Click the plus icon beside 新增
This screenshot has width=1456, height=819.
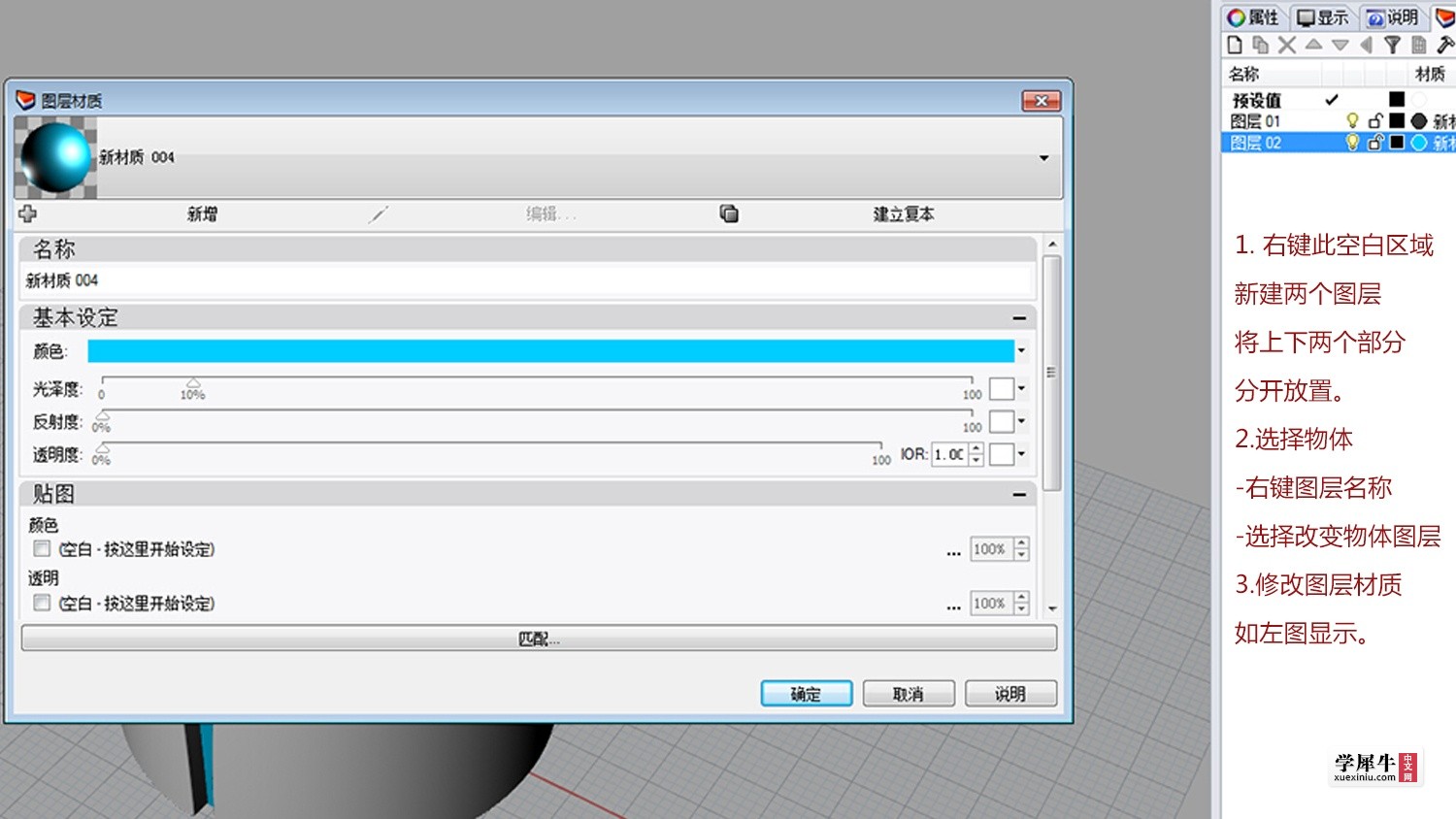point(27,213)
